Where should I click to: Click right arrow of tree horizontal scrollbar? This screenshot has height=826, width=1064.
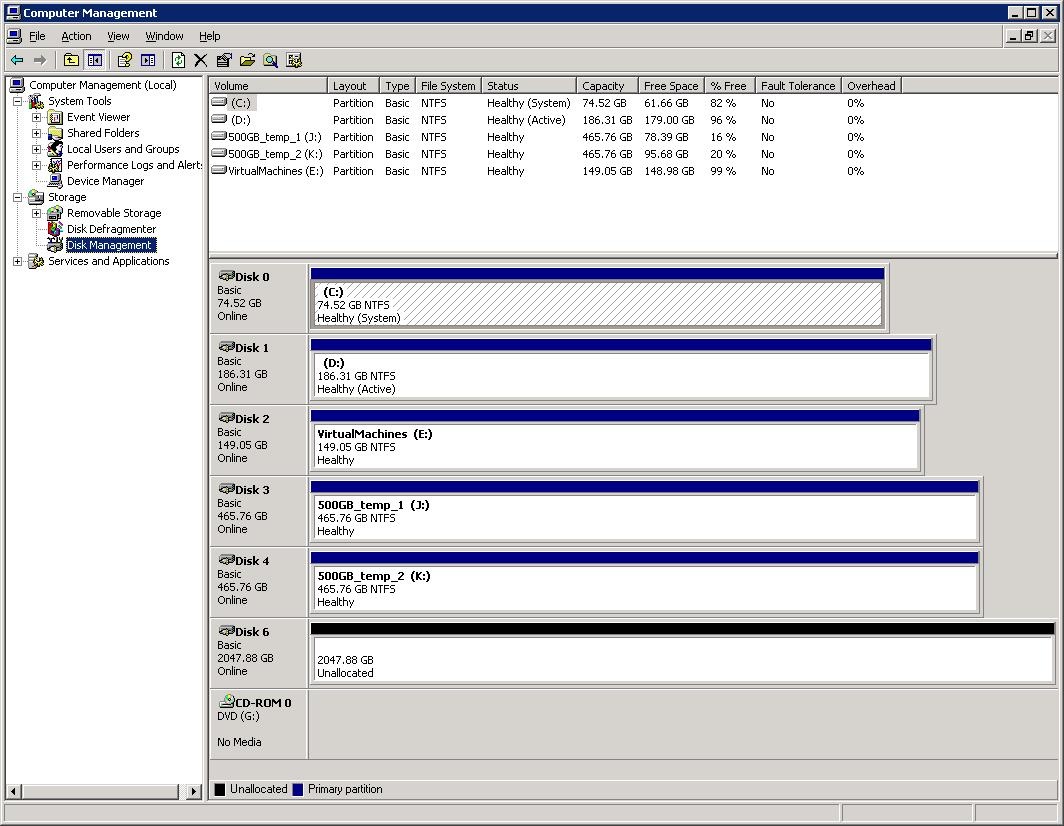tap(194, 791)
